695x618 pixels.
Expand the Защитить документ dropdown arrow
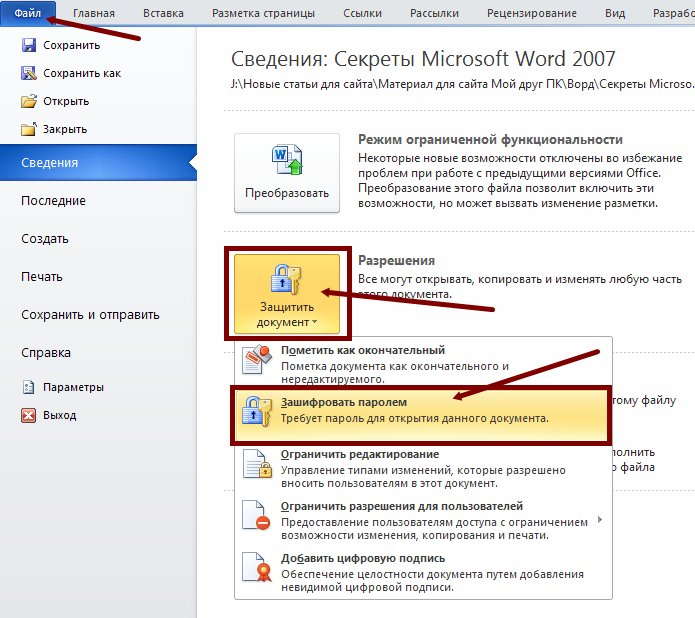pos(314,322)
